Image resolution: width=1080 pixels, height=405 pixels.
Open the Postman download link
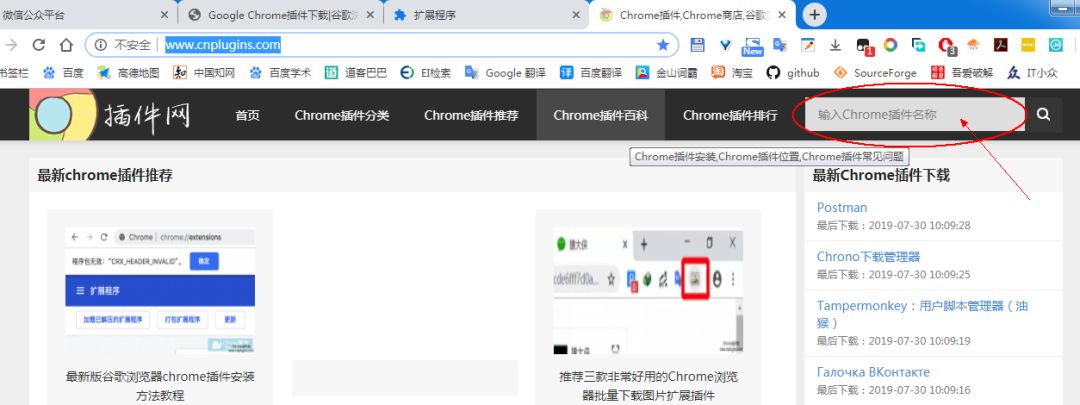pos(842,207)
